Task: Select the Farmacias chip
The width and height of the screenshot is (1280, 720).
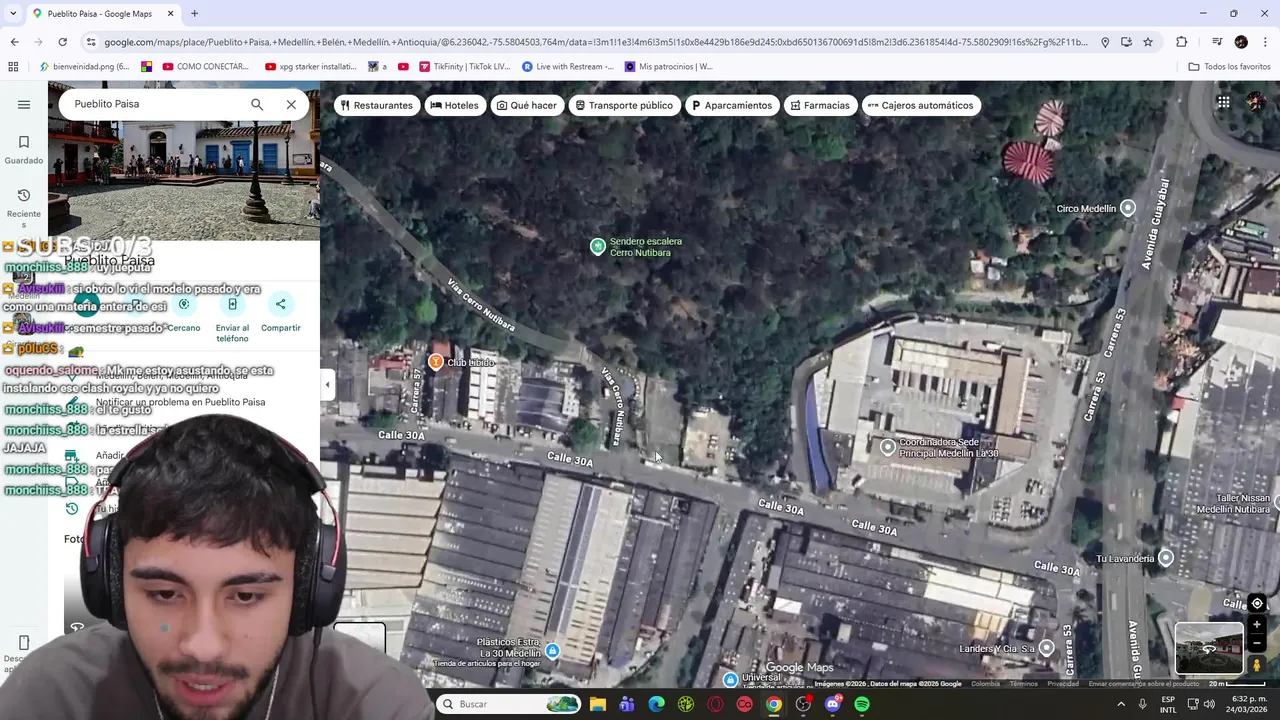Action: pos(820,105)
